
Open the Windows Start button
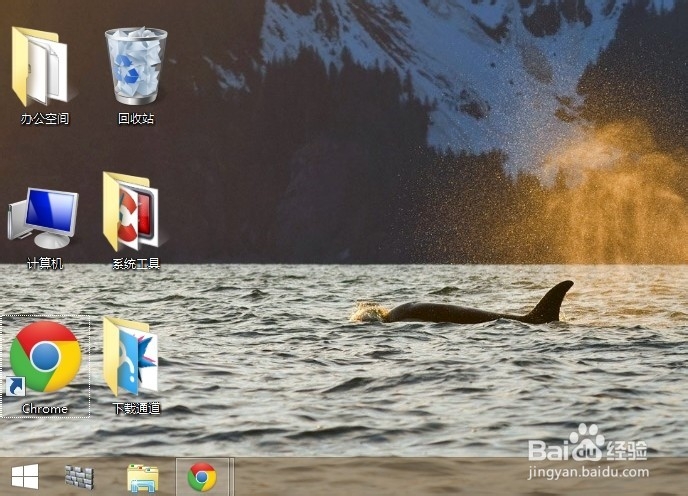[x=25, y=477]
